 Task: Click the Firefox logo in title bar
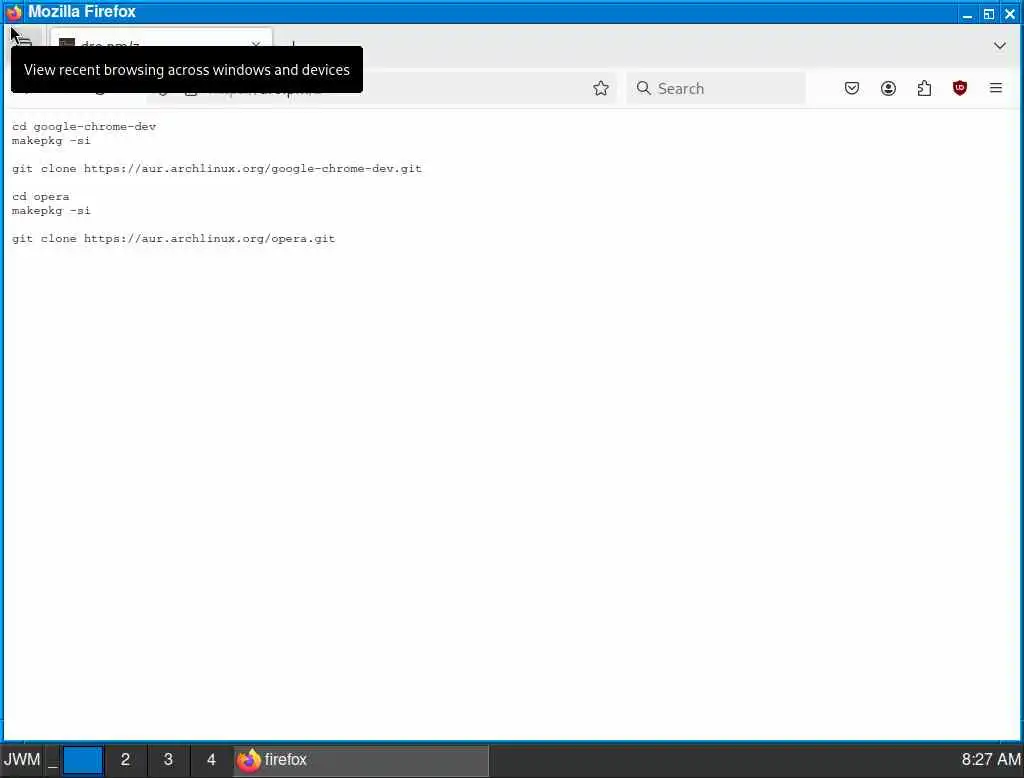tap(14, 12)
